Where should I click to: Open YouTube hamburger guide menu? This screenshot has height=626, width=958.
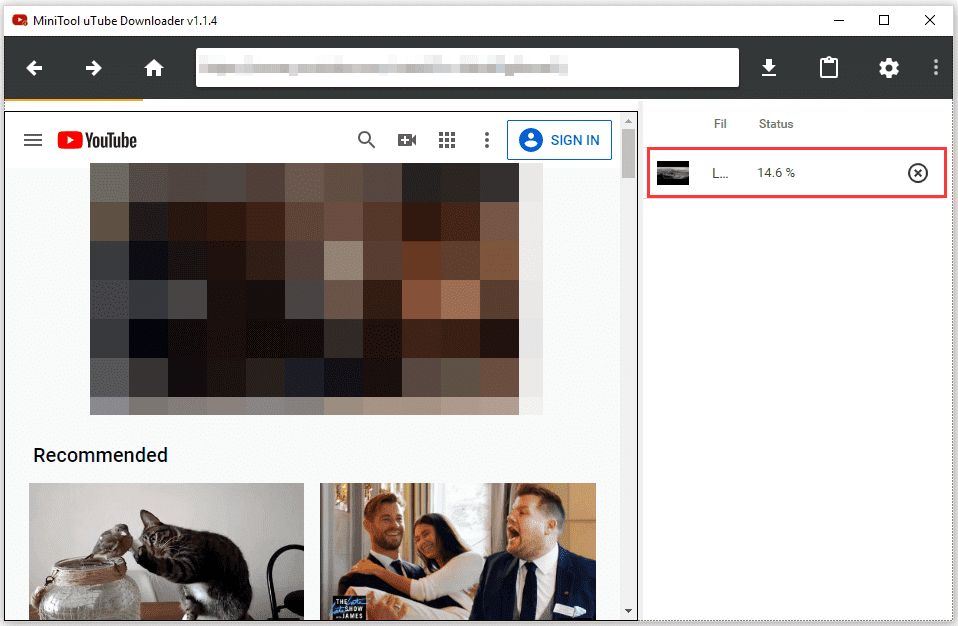coord(33,140)
